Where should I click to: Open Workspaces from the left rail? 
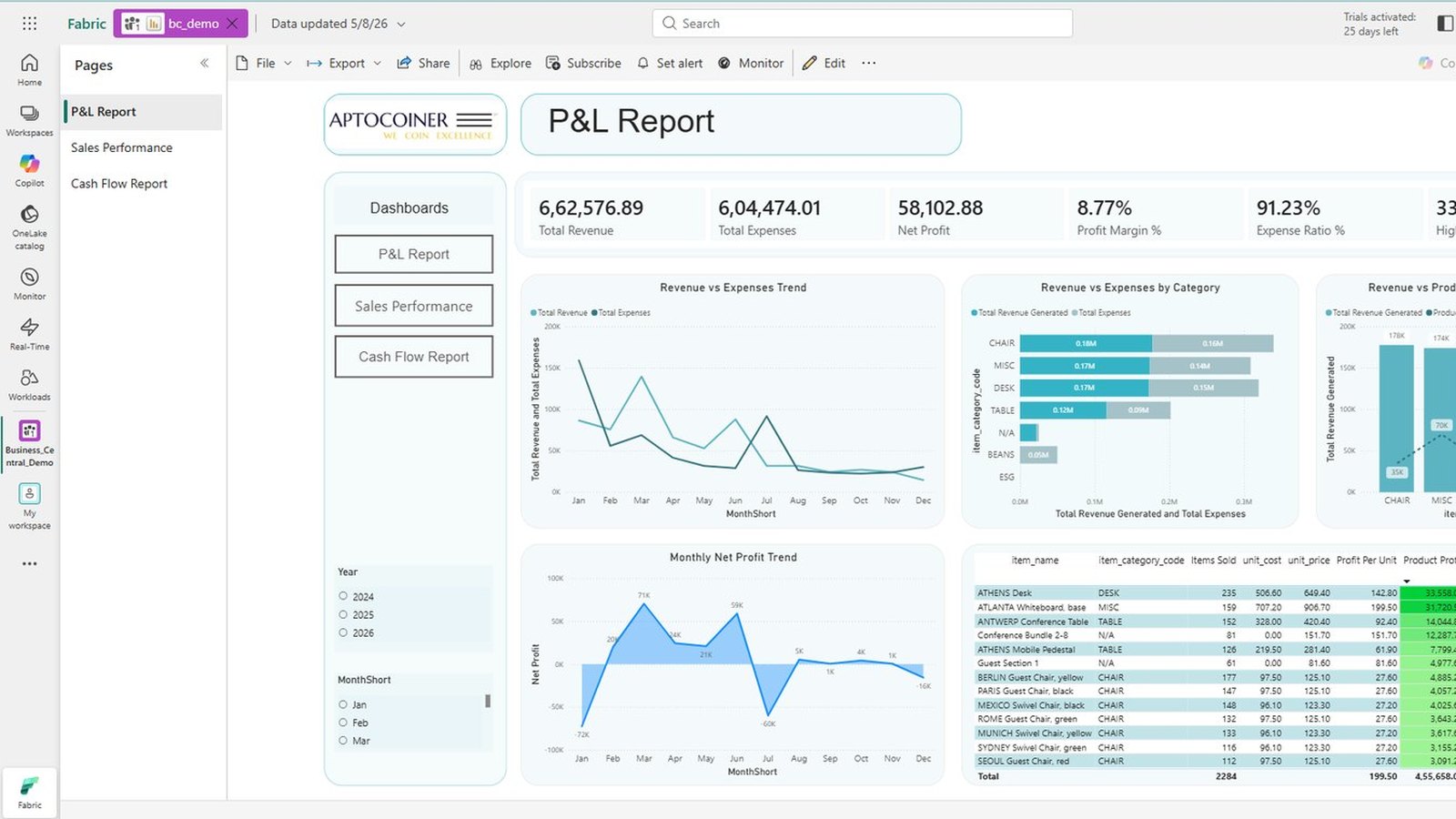(29, 120)
